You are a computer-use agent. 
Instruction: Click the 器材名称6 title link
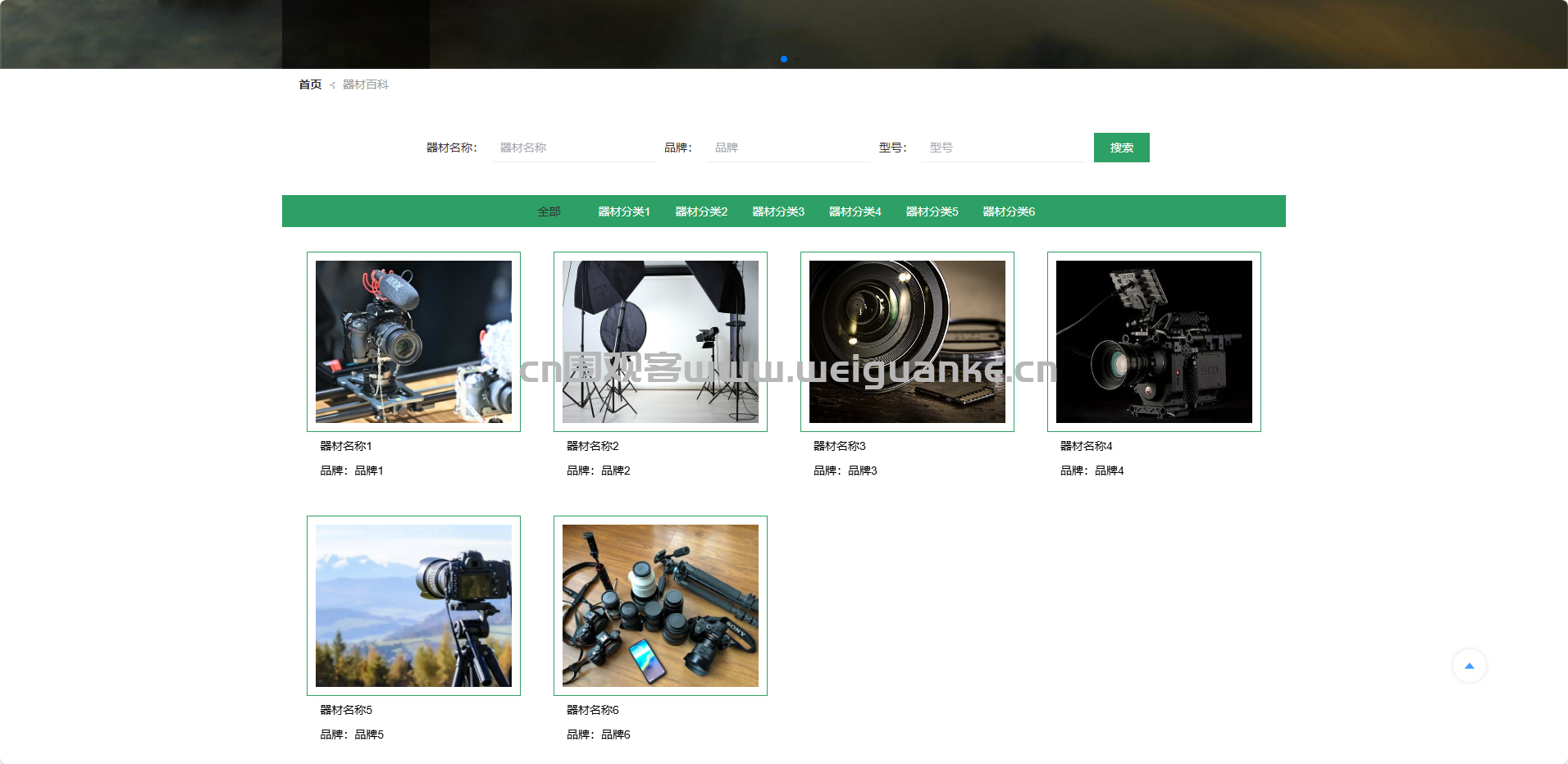(592, 710)
